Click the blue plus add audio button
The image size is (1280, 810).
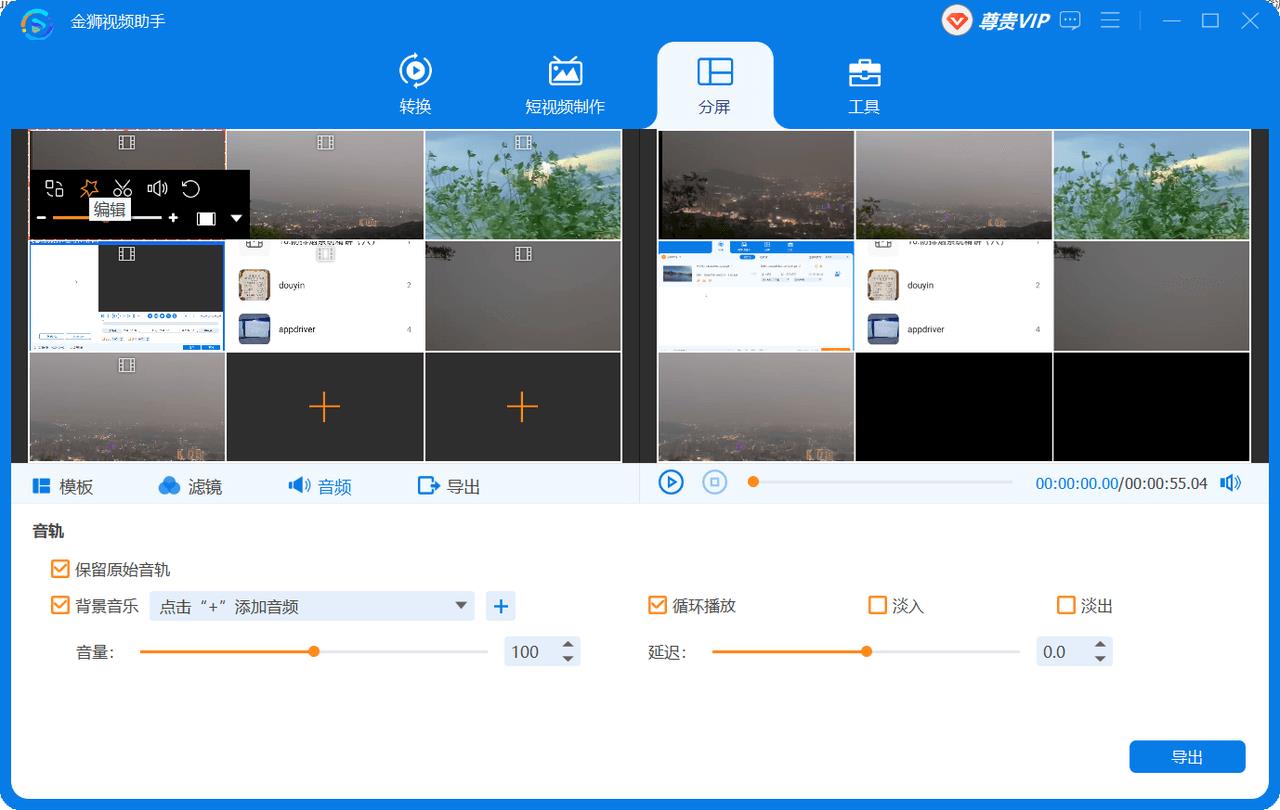[501, 605]
